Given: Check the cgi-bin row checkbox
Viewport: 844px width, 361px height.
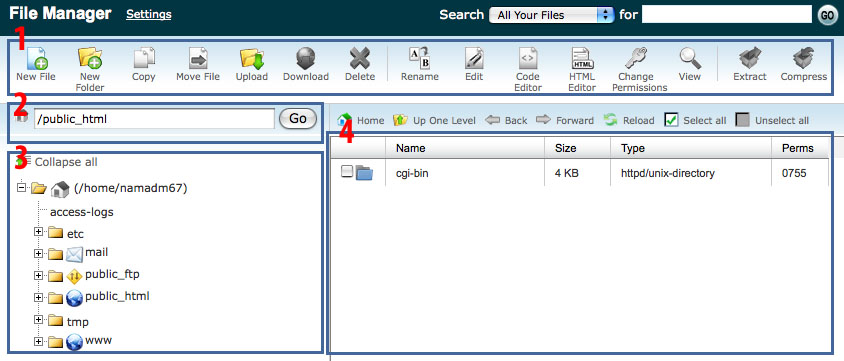Looking at the screenshot, I should pos(347,172).
